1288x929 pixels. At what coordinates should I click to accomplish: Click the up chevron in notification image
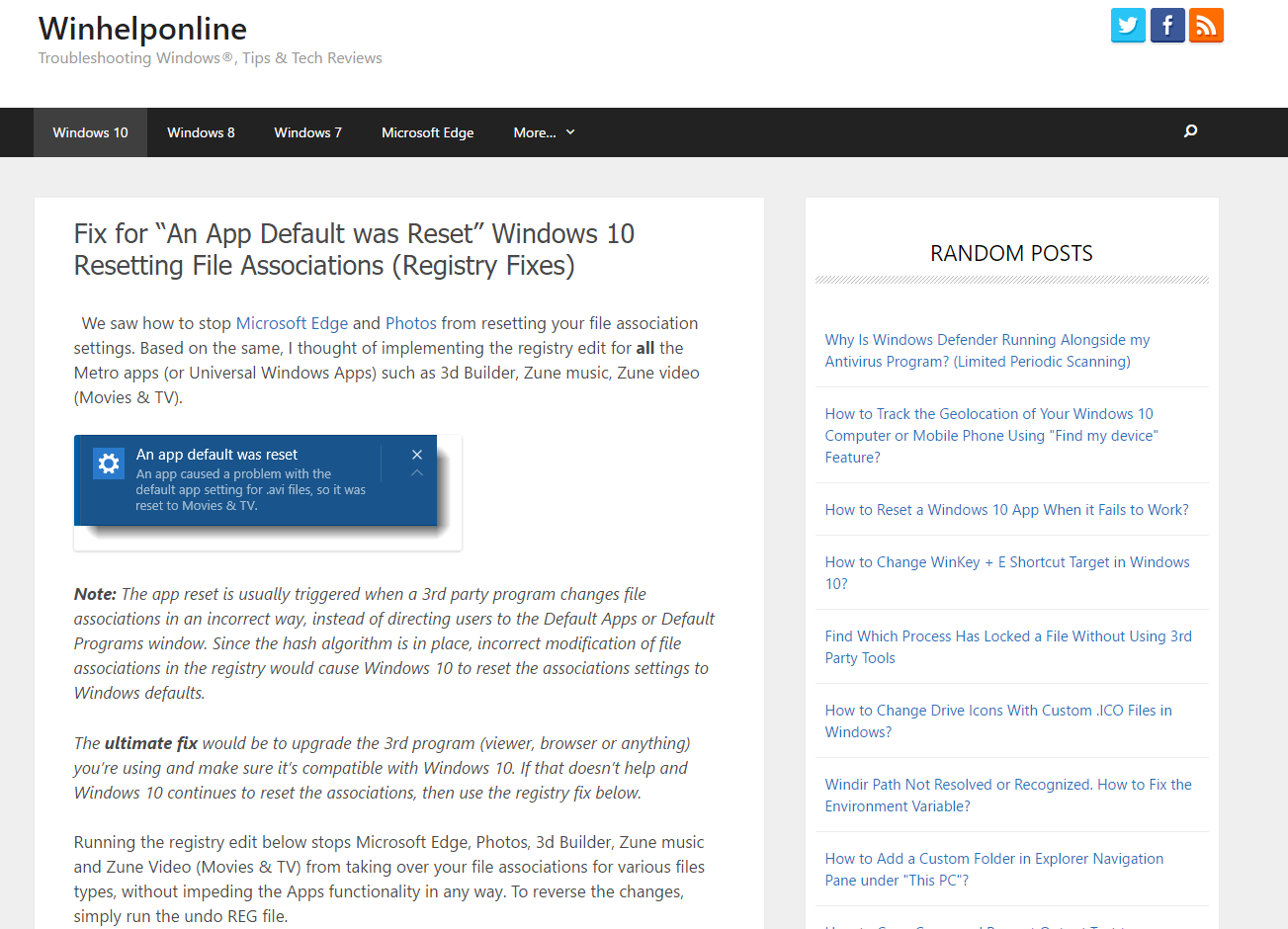pyautogui.click(x=417, y=473)
